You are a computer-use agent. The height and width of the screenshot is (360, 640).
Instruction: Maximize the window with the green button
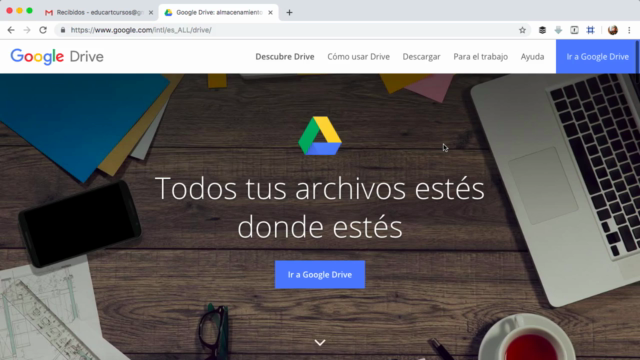(29, 11)
